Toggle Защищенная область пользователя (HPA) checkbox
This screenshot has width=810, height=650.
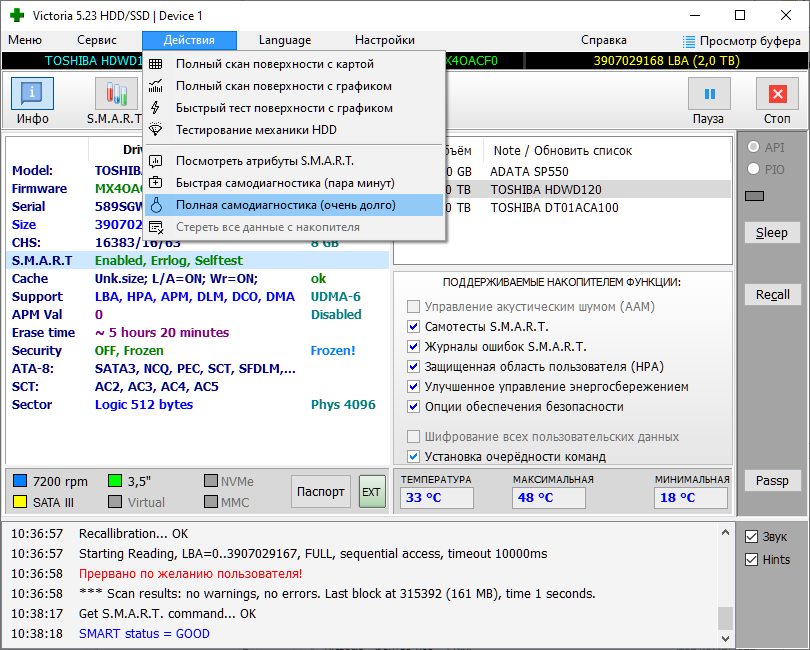pyautogui.click(x=413, y=366)
